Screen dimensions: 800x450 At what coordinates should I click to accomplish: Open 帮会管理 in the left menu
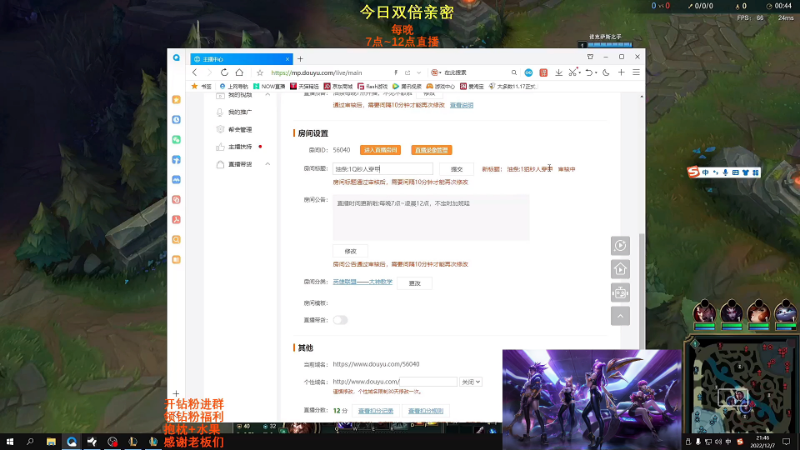240,130
